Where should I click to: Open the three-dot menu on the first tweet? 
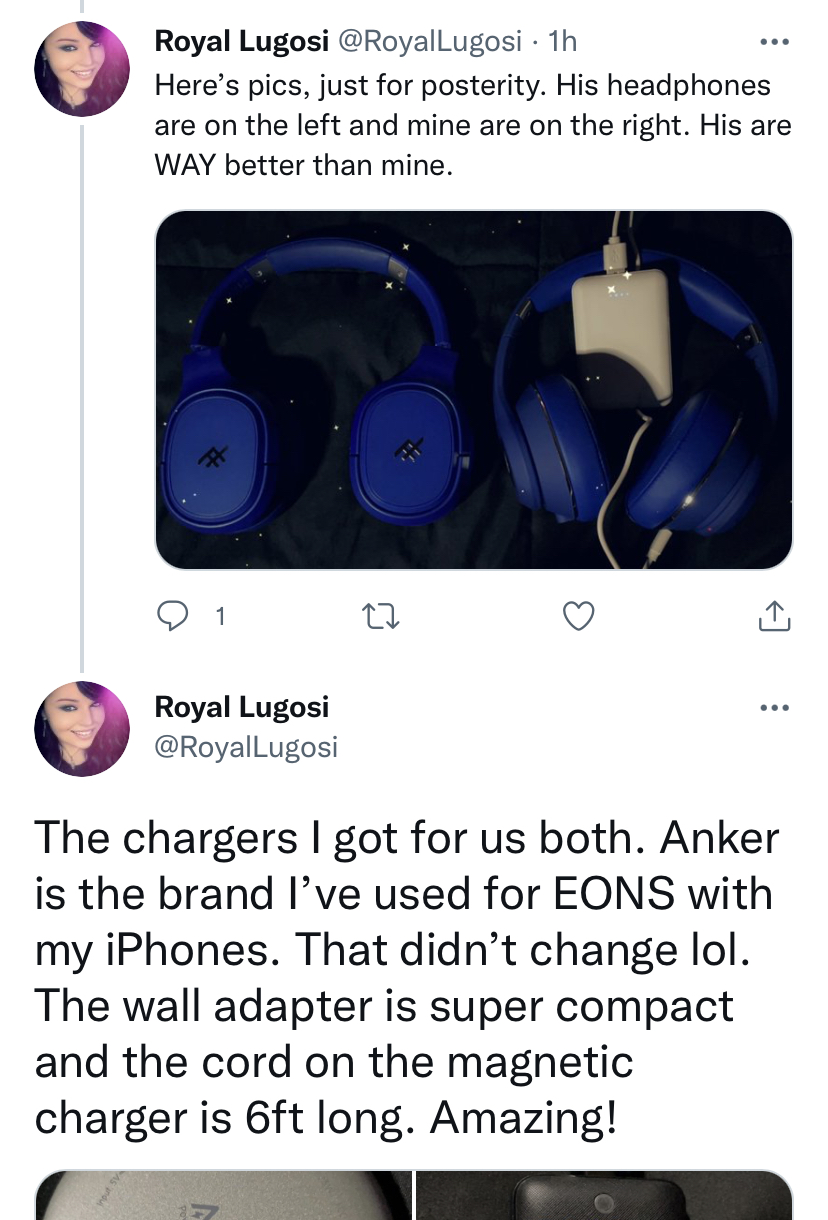point(775,43)
